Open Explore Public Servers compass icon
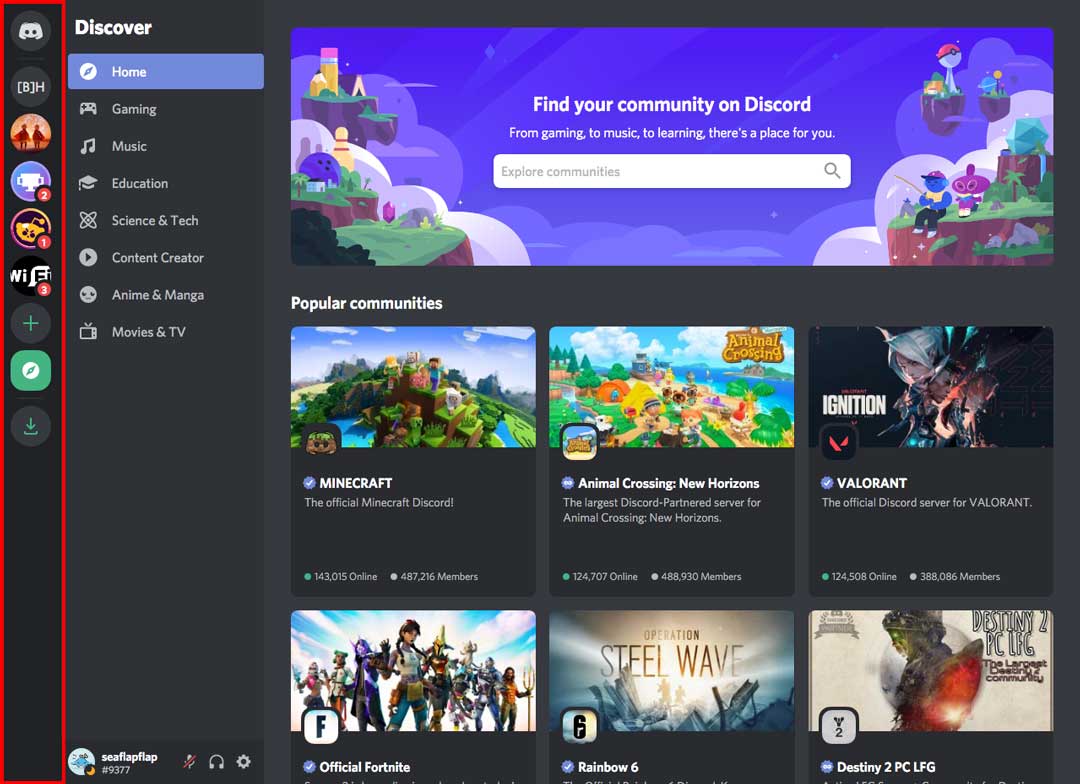This screenshot has width=1080, height=784. coord(31,371)
